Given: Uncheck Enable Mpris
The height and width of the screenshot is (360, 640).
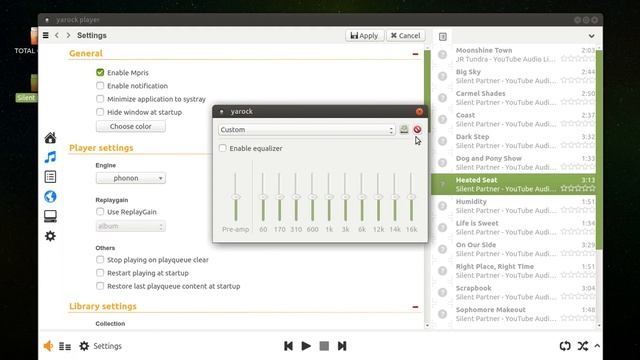Looking at the screenshot, I should tap(100, 73).
